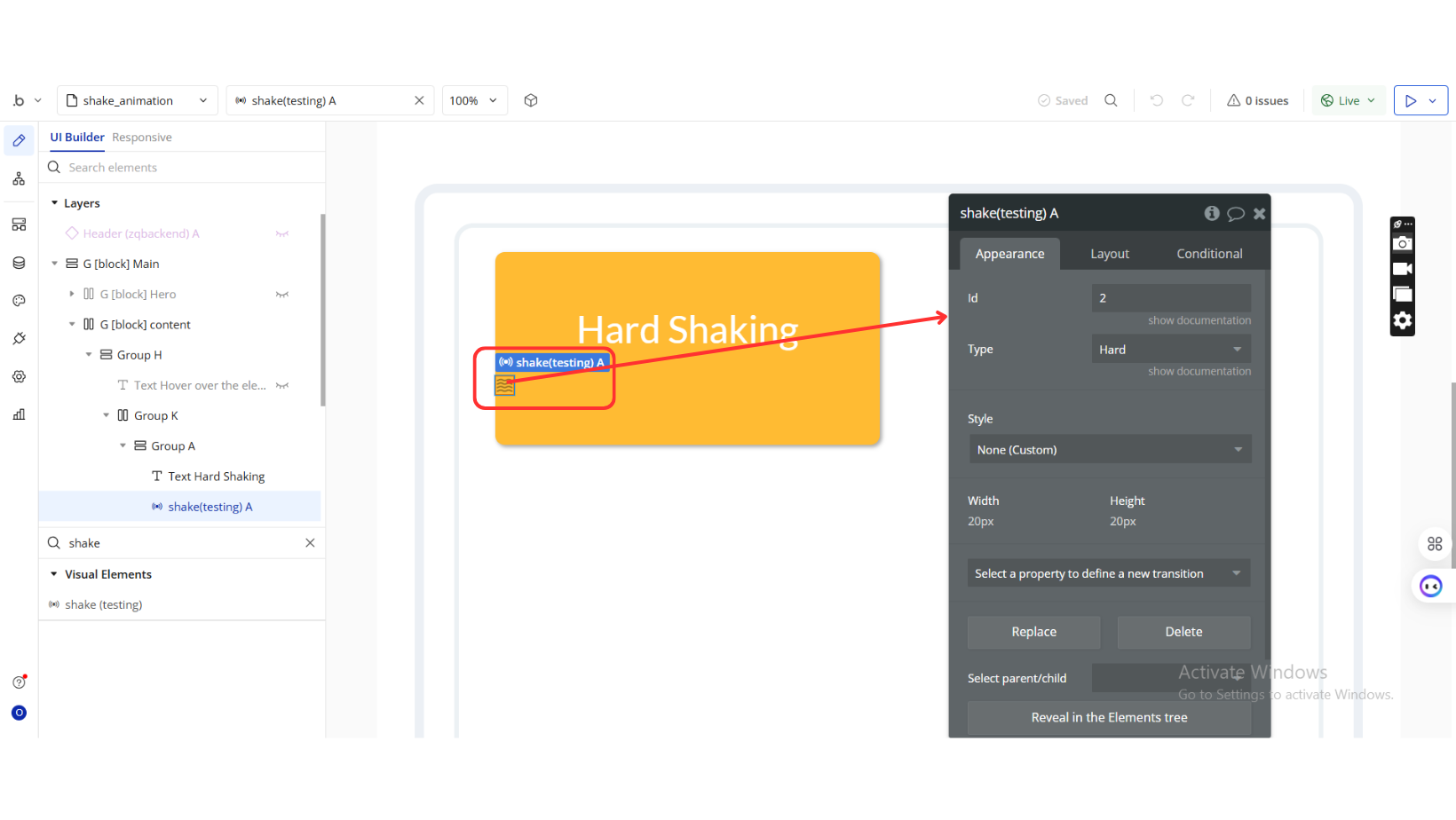
Task: Clear the selected shake(testing) A element picker
Action: tap(419, 100)
